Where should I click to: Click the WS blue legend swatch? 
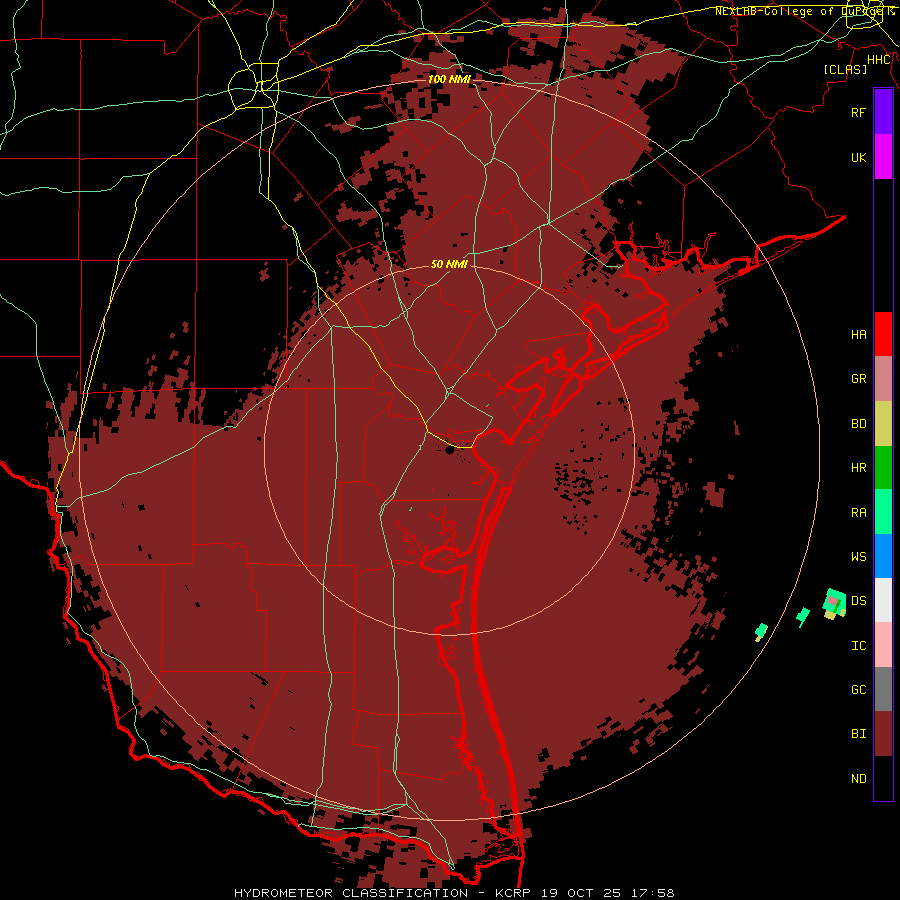[x=883, y=556]
